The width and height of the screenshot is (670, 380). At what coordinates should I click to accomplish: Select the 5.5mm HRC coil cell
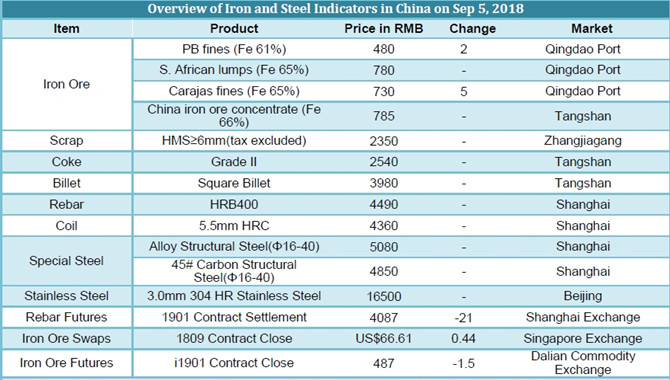[x=234, y=226]
